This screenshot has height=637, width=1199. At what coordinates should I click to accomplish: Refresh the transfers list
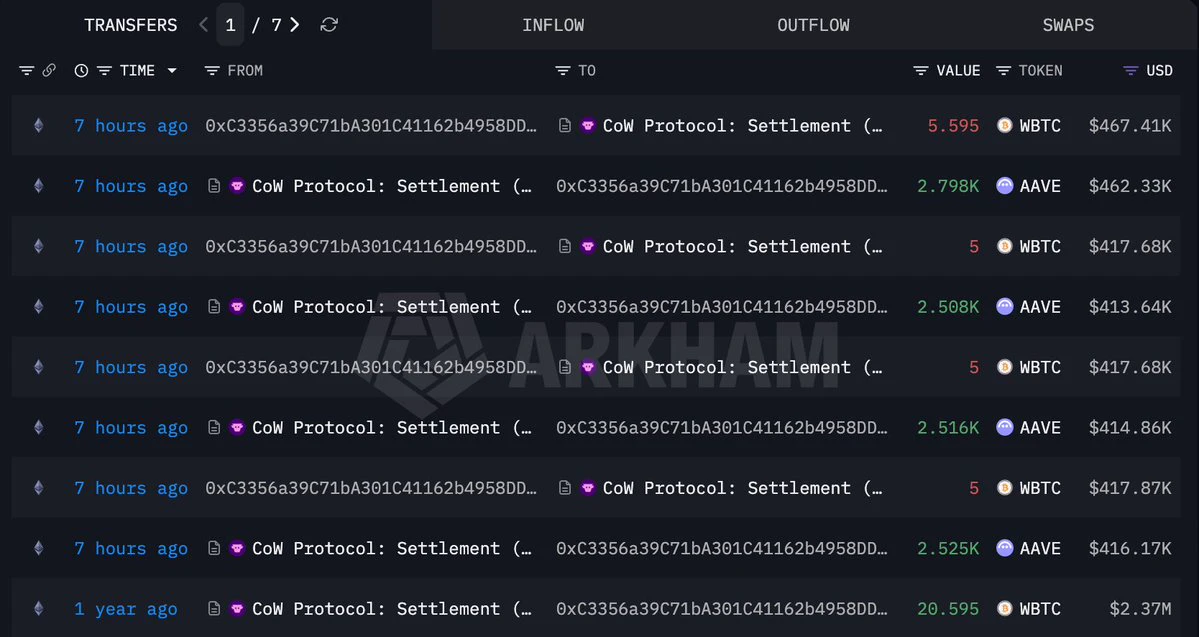click(x=329, y=24)
